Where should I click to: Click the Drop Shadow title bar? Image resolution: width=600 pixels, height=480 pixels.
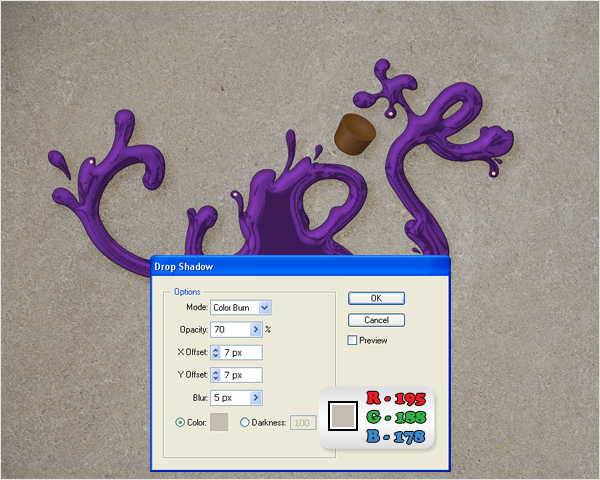pyautogui.click(x=300, y=266)
